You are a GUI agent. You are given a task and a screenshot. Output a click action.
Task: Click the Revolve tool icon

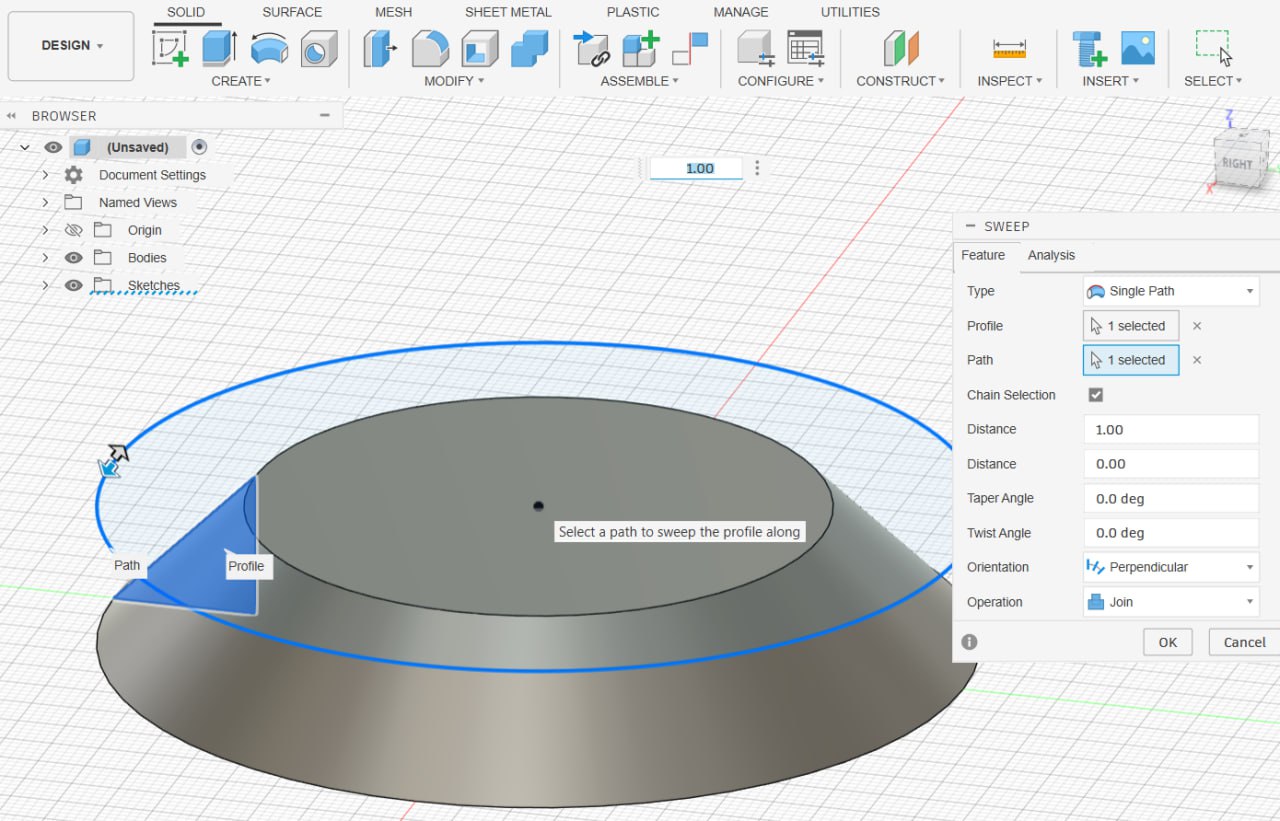[x=269, y=47]
